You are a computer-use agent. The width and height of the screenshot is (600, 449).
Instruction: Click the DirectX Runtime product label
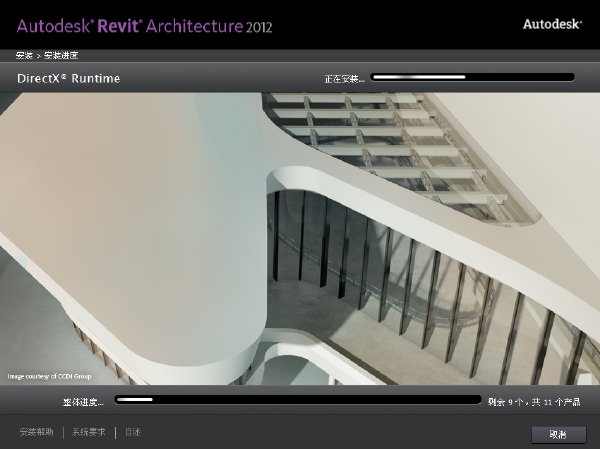point(68,78)
